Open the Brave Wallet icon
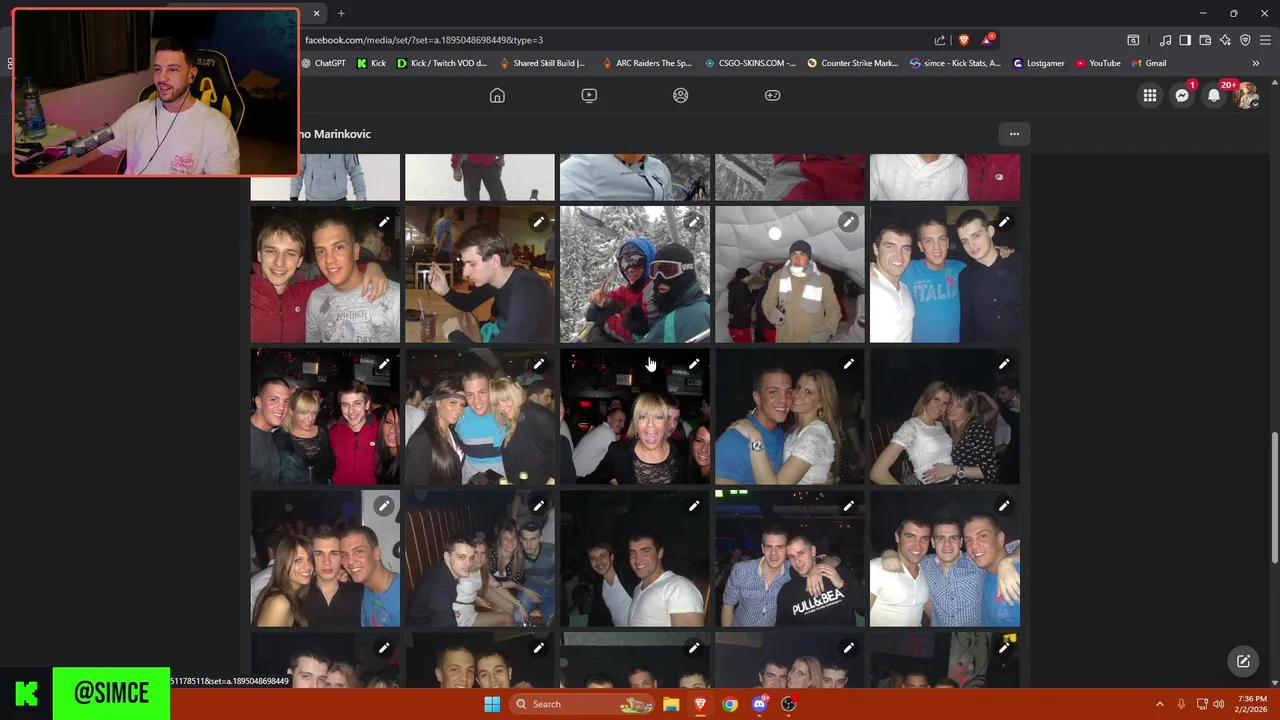1280x720 pixels. (x=1205, y=40)
